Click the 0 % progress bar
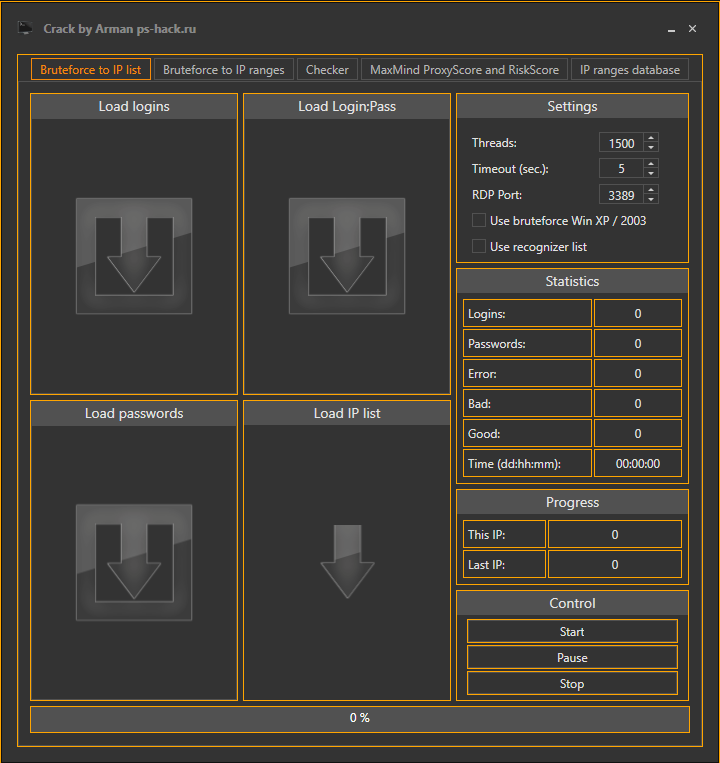 359,718
